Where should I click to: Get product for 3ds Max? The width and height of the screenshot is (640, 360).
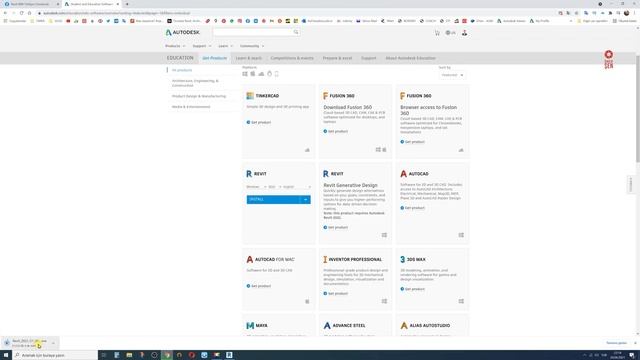412,289
